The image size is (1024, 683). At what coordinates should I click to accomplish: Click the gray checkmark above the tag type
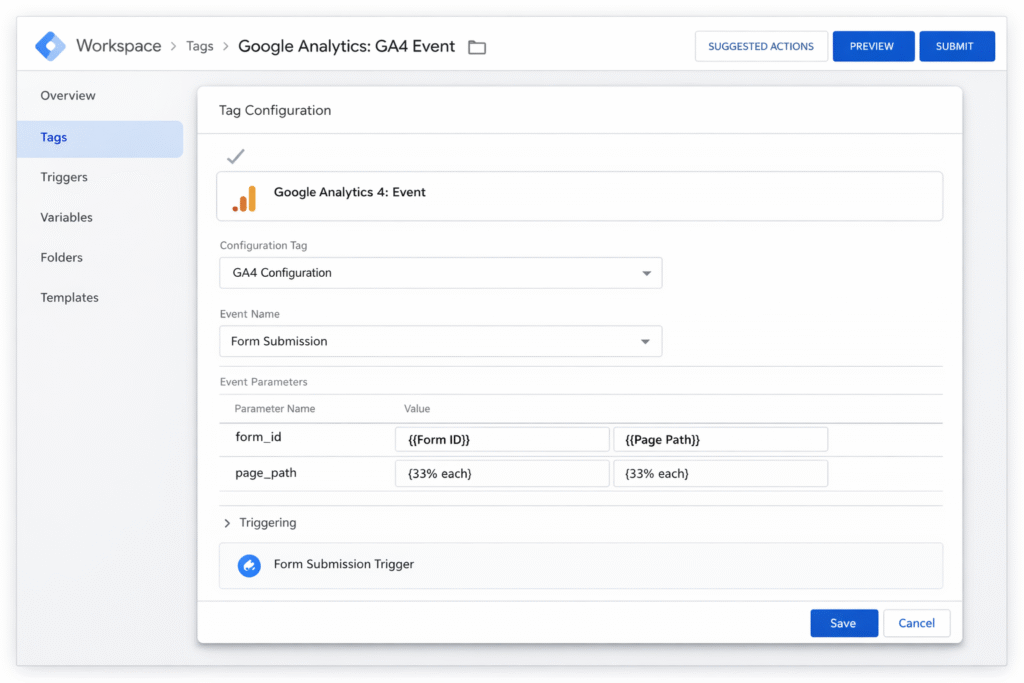click(x=235, y=156)
